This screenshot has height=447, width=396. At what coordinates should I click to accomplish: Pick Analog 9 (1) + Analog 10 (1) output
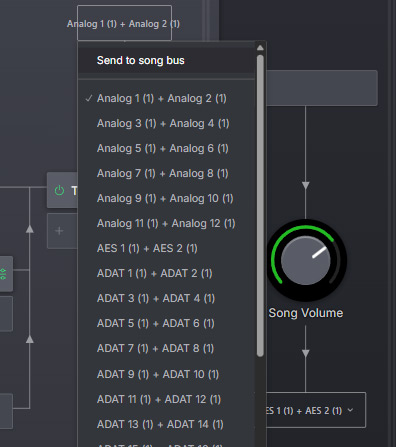pos(166,198)
